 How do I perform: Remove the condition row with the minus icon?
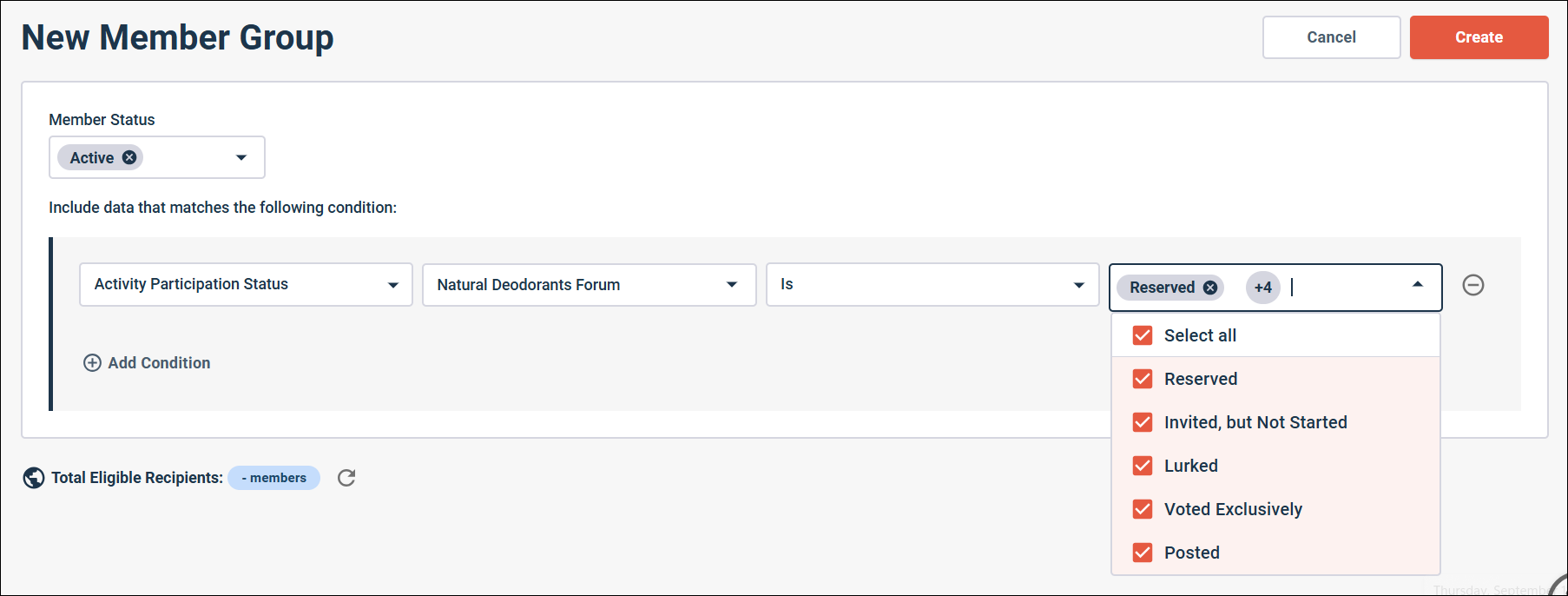pyautogui.click(x=1474, y=285)
